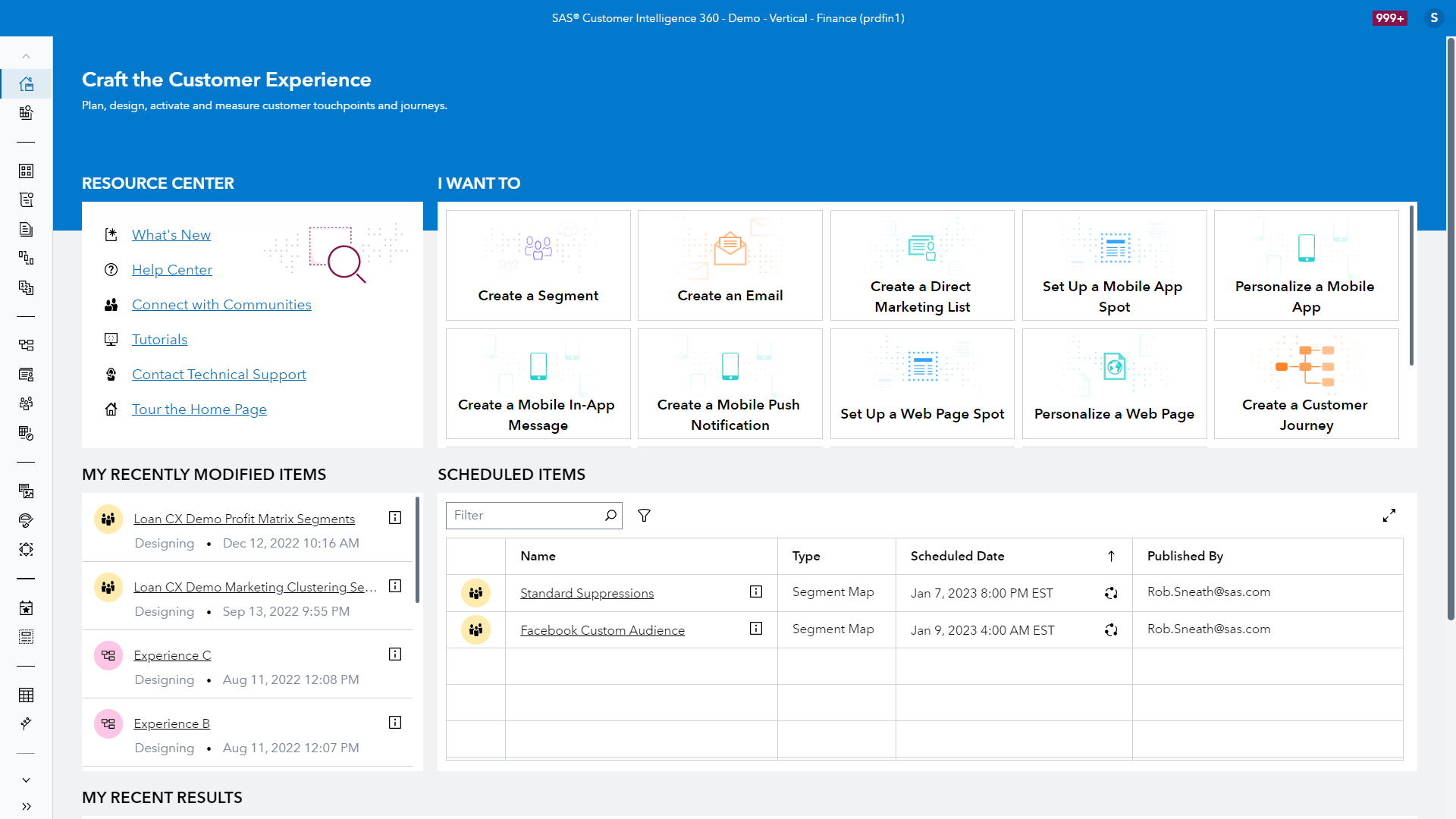
Task: Click the user profile avatar S
Action: click(x=1433, y=18)
